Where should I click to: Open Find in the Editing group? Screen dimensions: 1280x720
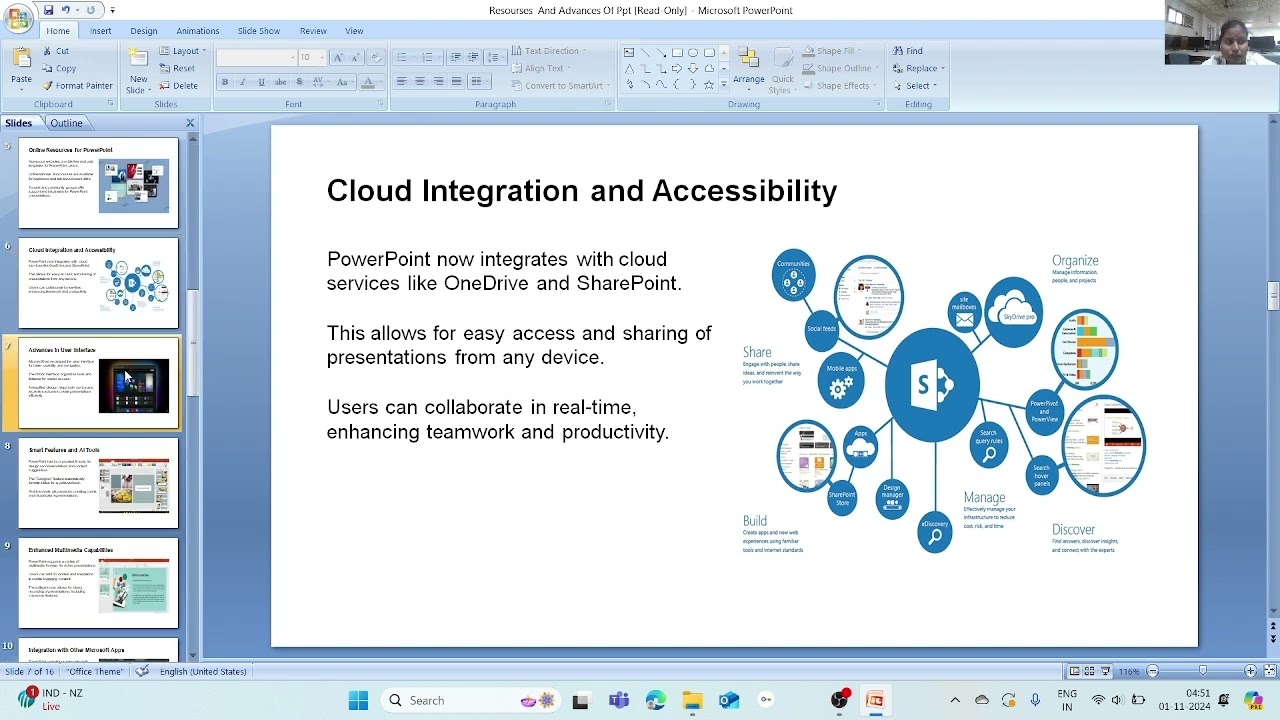pos(907,51)
